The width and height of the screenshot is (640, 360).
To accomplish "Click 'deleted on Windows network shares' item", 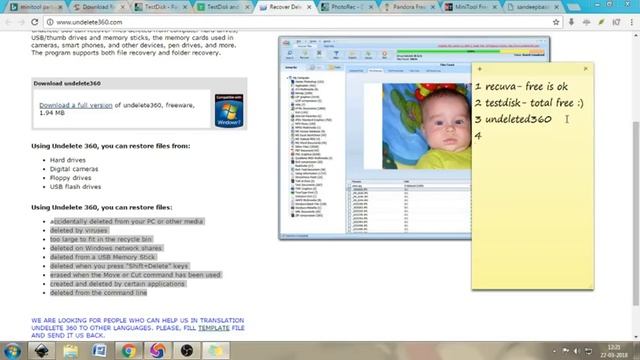I will point(106,248).
